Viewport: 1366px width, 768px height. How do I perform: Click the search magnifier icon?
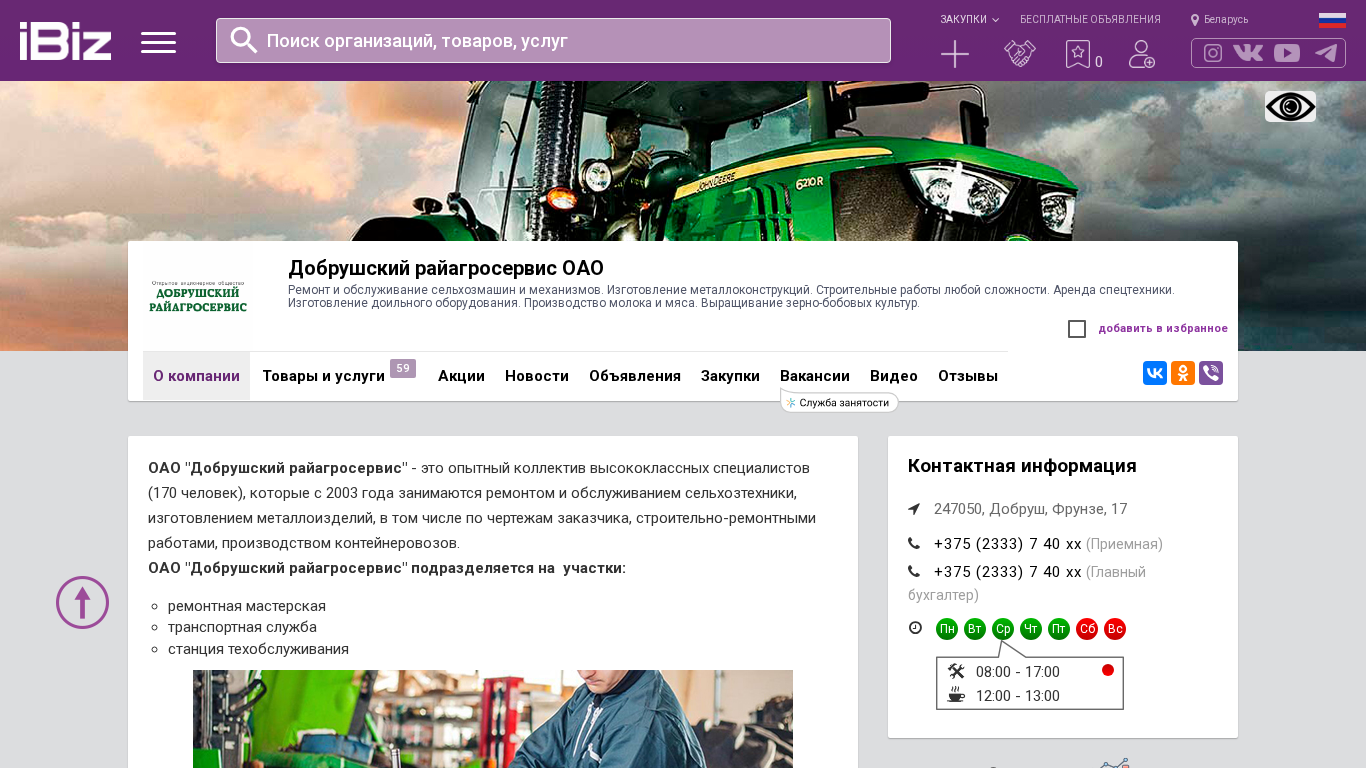coord(244,40)
